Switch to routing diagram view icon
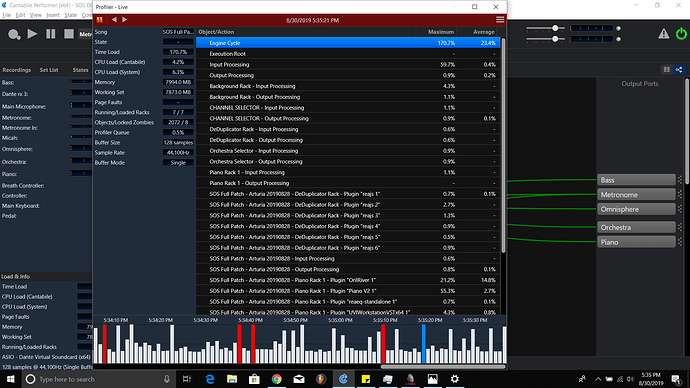The image size is (690, 388). [679, 70]
